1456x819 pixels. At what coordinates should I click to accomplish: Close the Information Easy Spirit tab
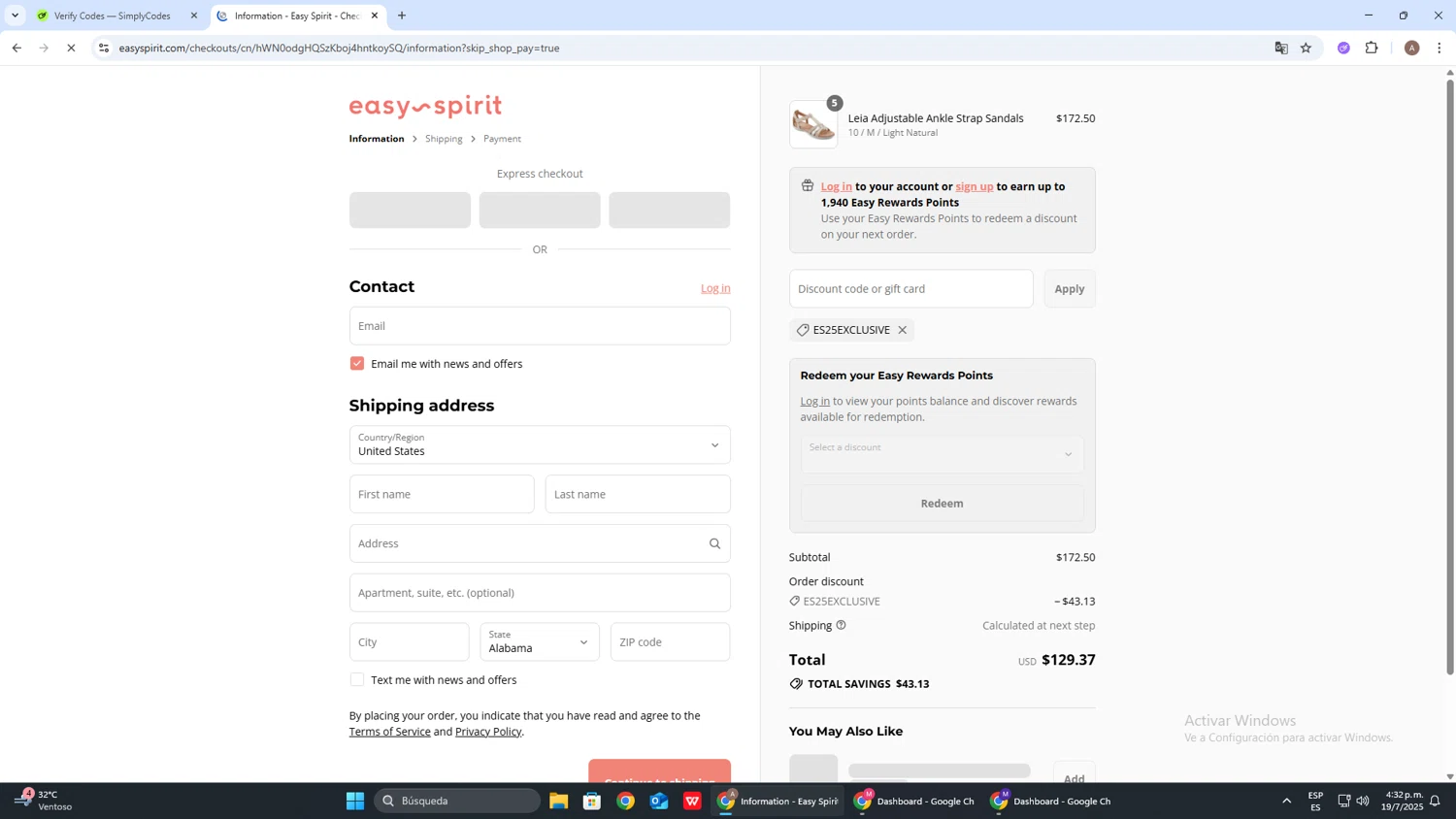[x=375, y=16]
